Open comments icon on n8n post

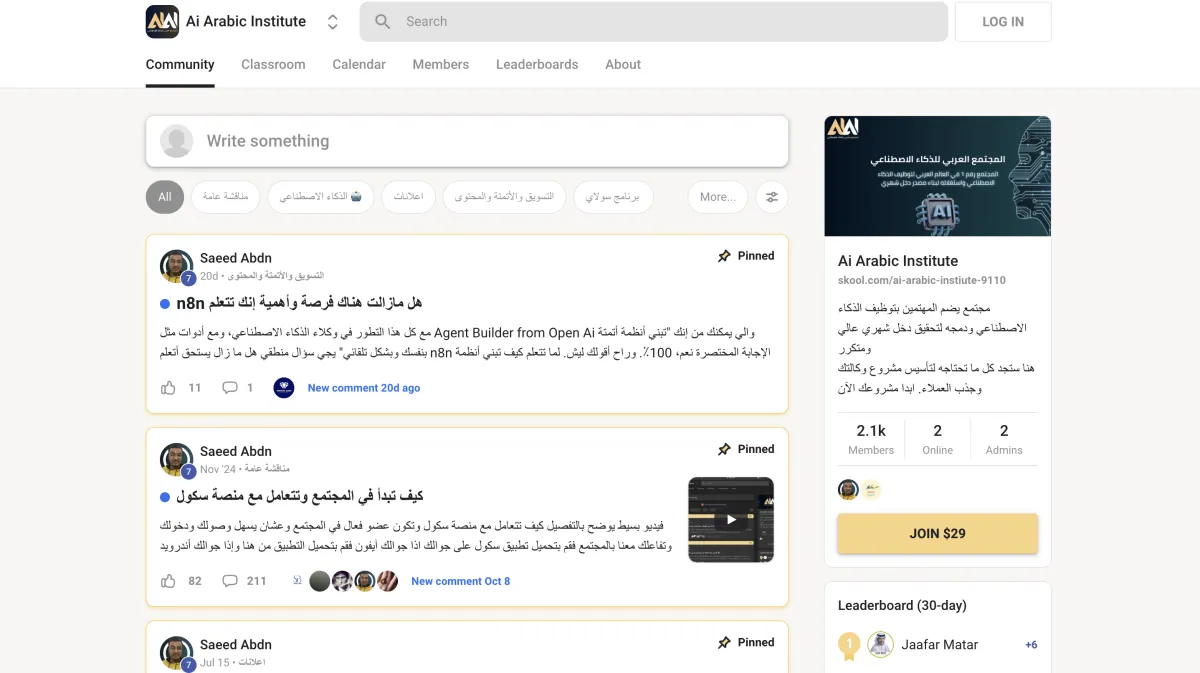[x=230, y=387]
